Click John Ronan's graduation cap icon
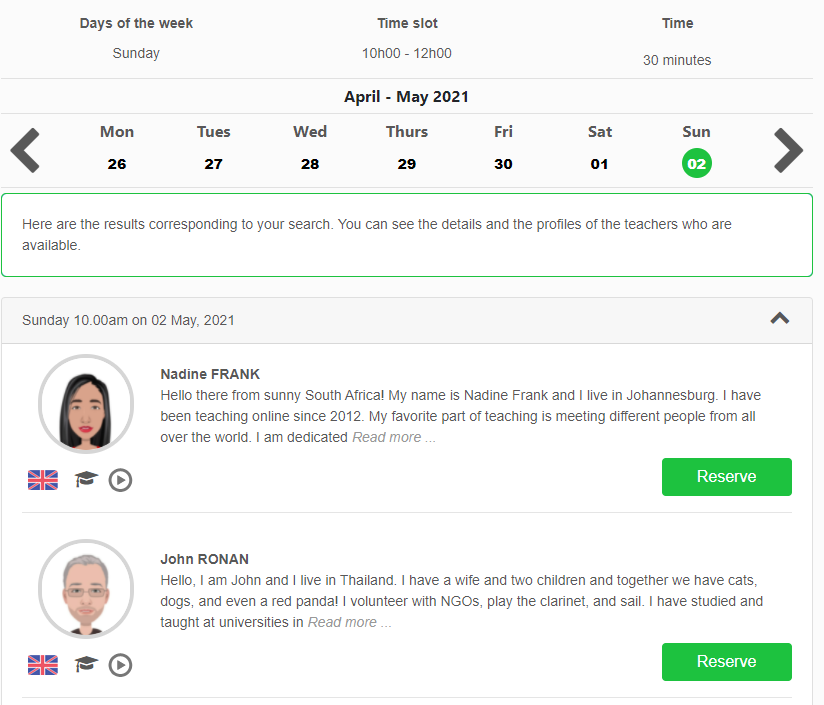This screenshot has width=824, height=705. (x=87, y=665)
